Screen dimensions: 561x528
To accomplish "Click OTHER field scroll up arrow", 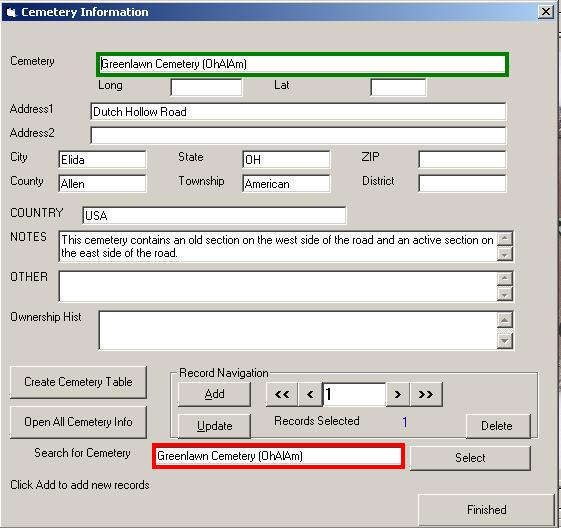I will (x=505, y=278).
